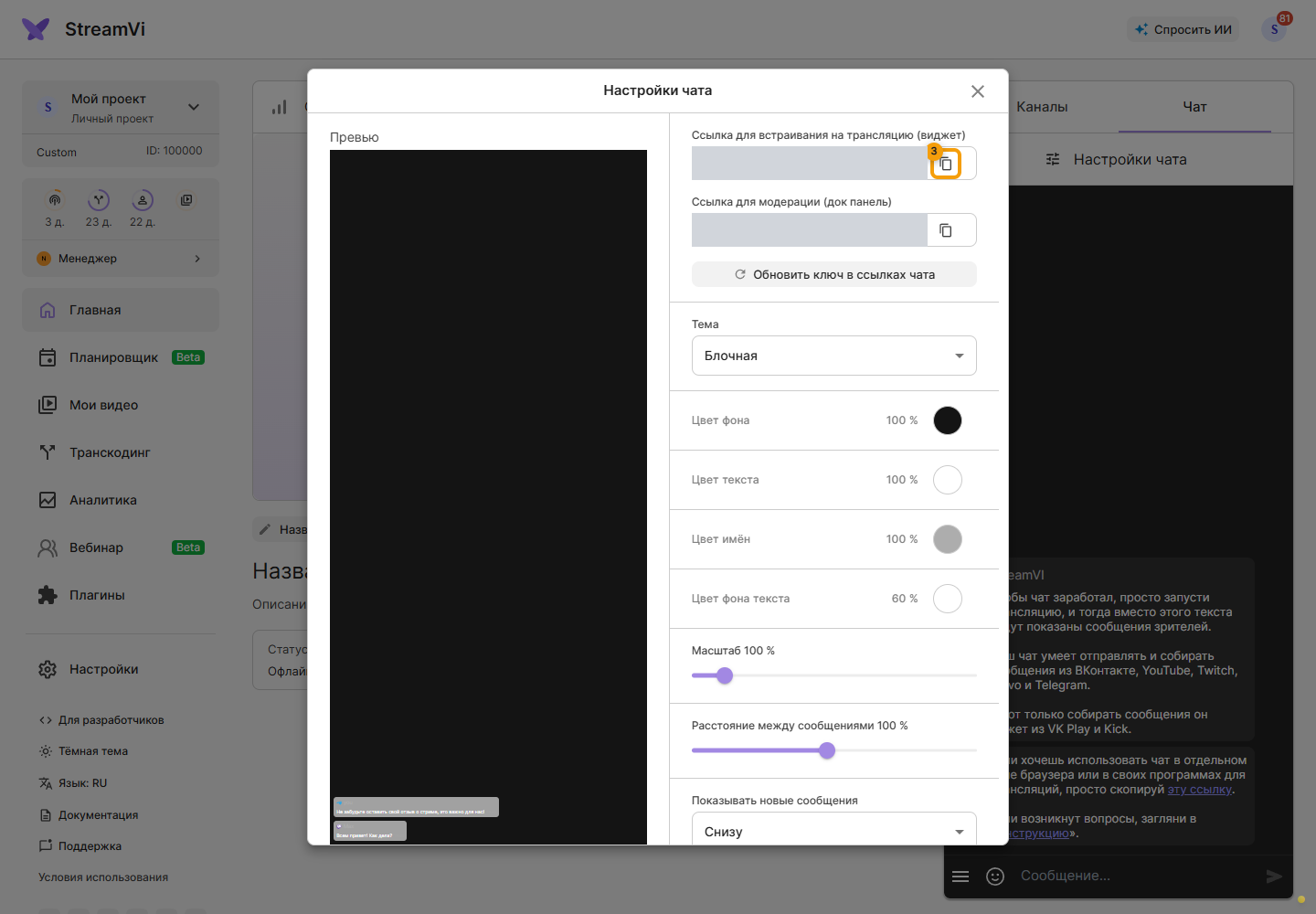Open the emoji picker in chat

tap(995, 877)
